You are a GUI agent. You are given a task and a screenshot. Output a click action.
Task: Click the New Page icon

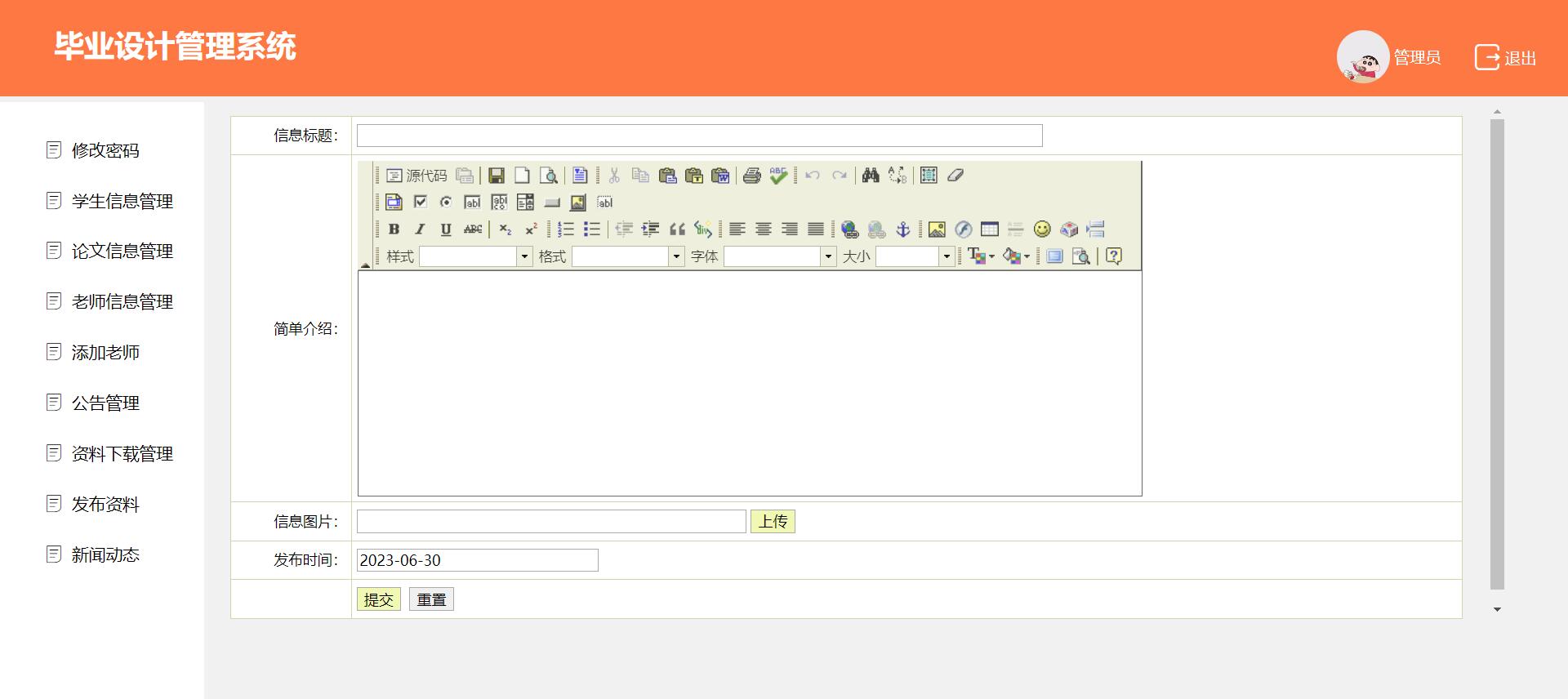[x=522, y=176]
